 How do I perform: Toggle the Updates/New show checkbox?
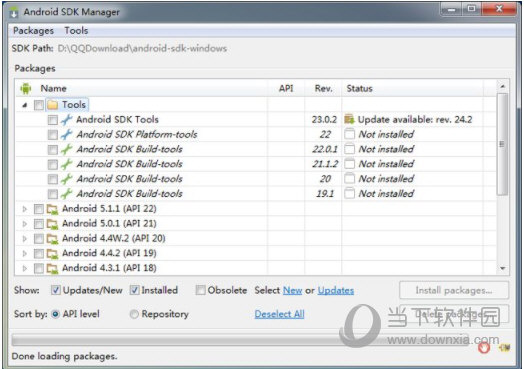pos(55,290)
